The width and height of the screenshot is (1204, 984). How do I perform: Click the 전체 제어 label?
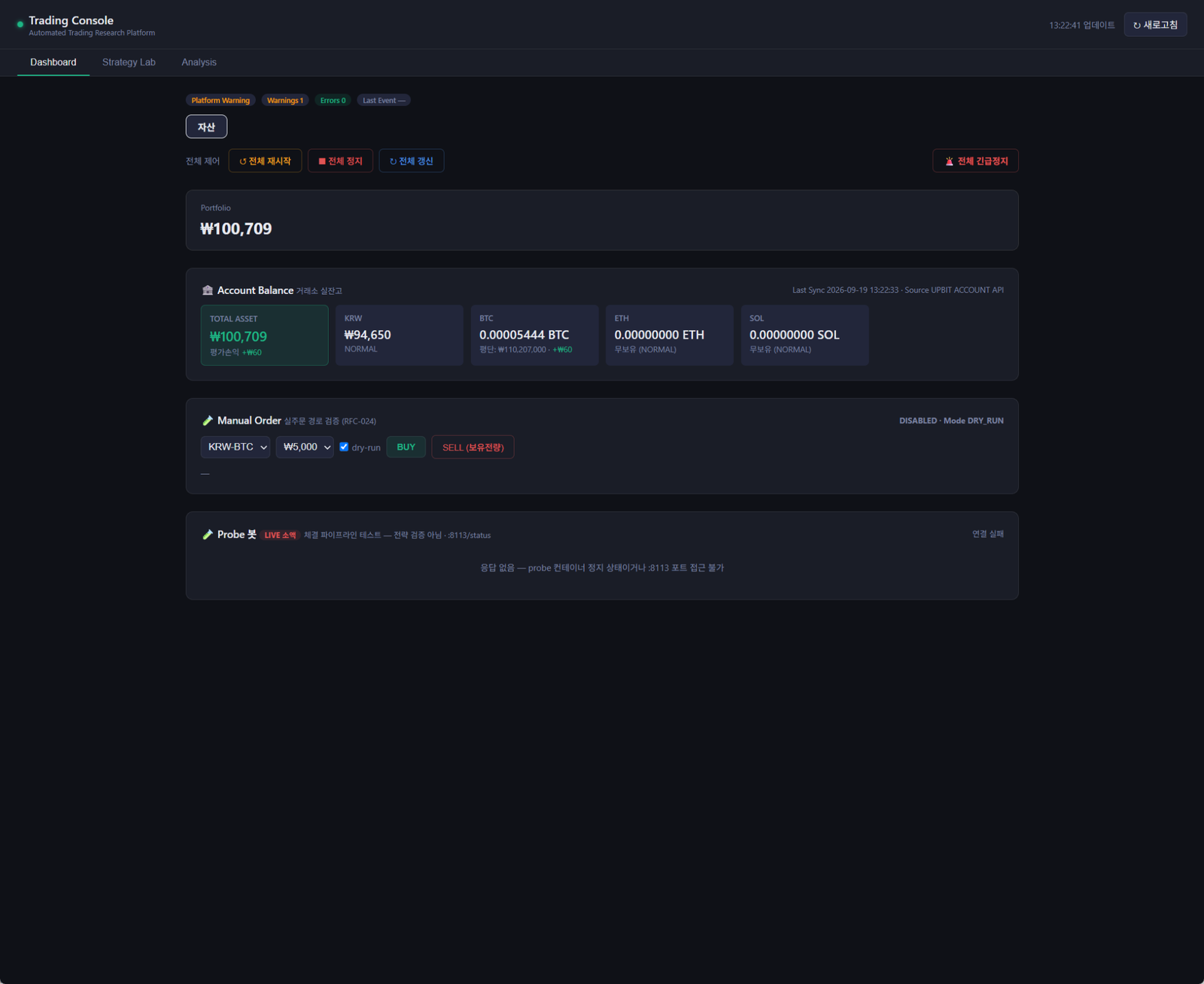pos(202,161)
